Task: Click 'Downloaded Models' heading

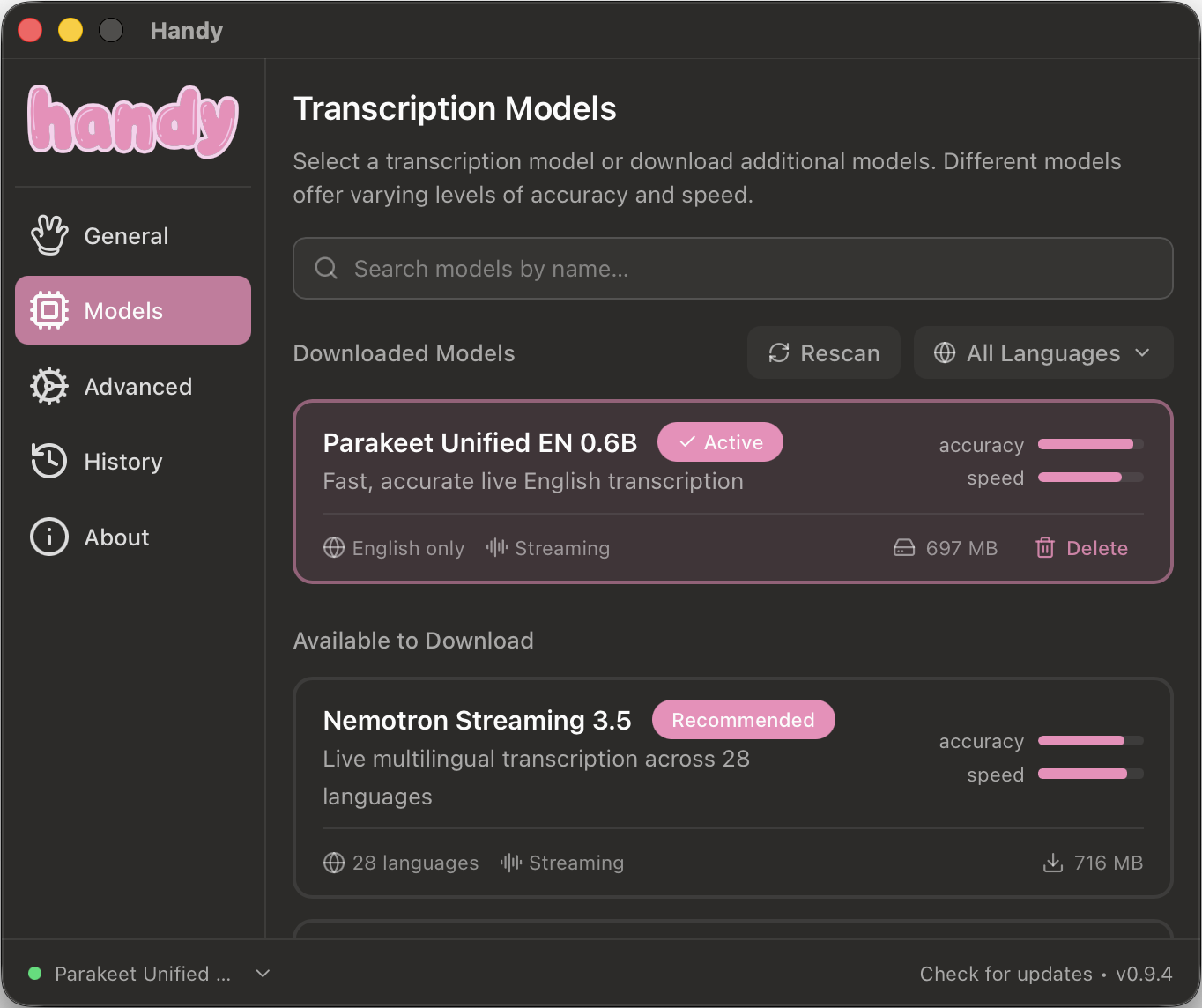Action: pyautogui.click(x=404, y=352)
